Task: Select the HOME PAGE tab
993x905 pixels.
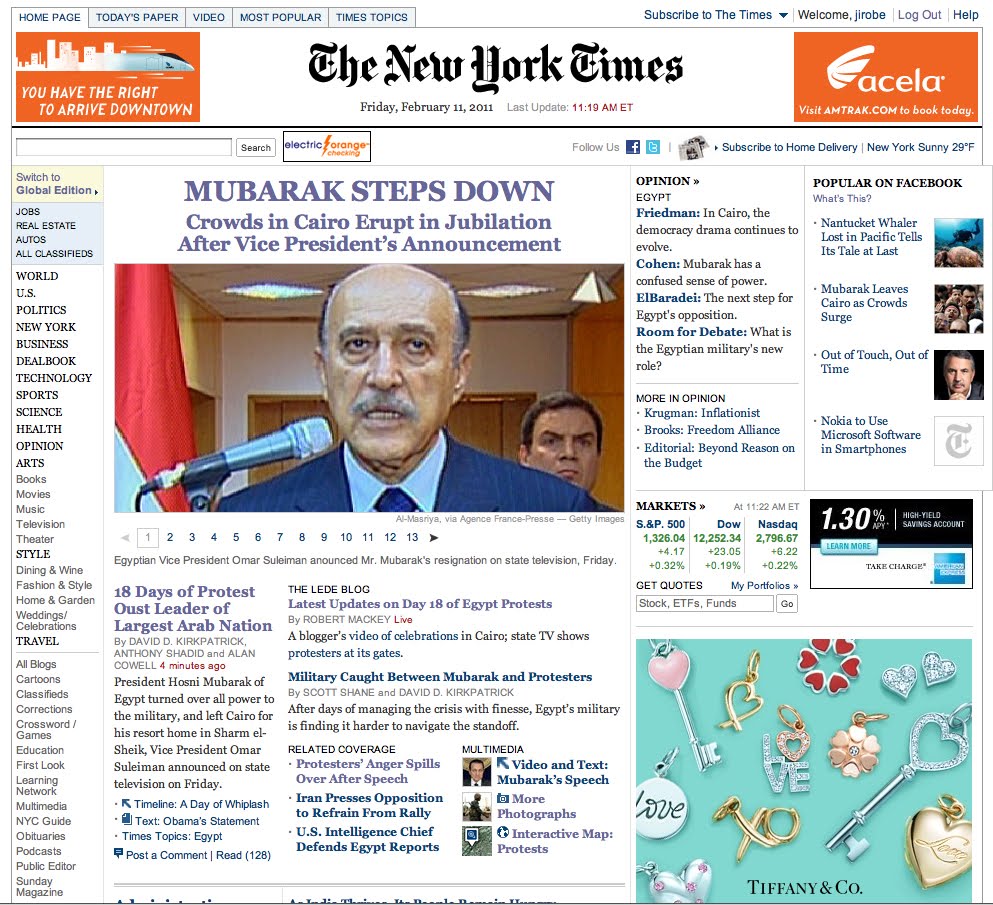Action: tap(50, 18)
